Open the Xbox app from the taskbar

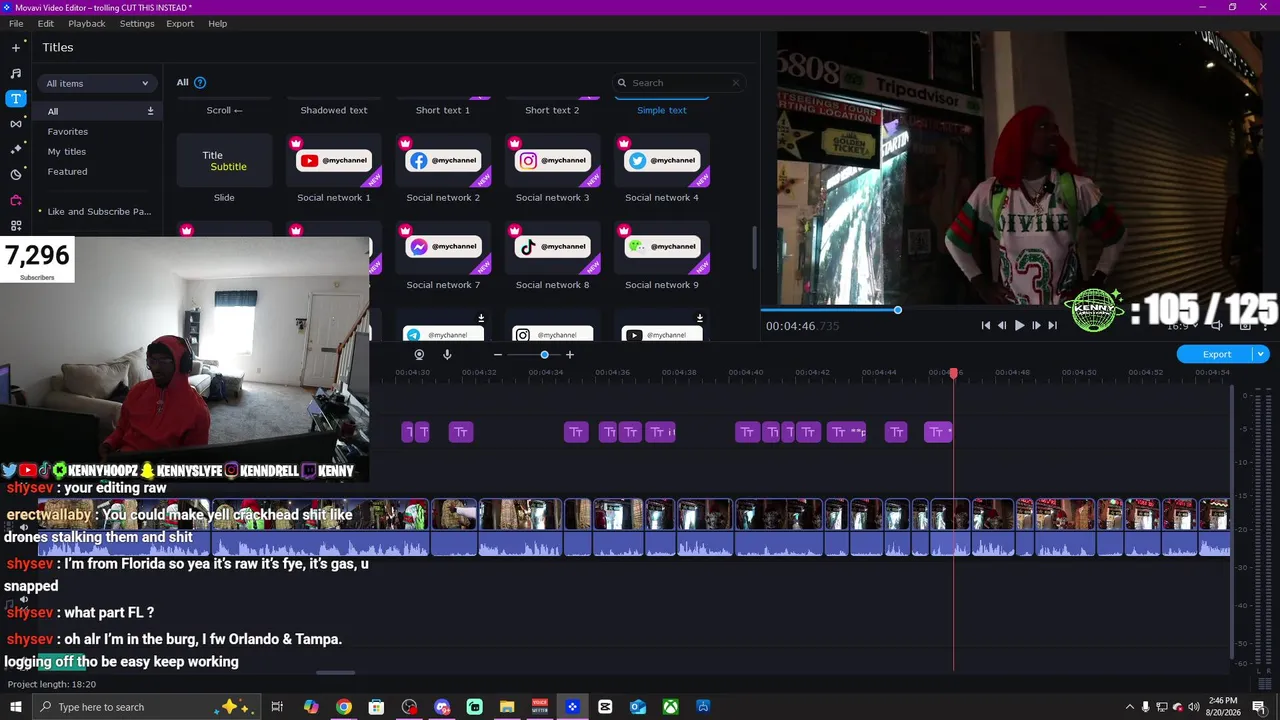tap(671, 707)
